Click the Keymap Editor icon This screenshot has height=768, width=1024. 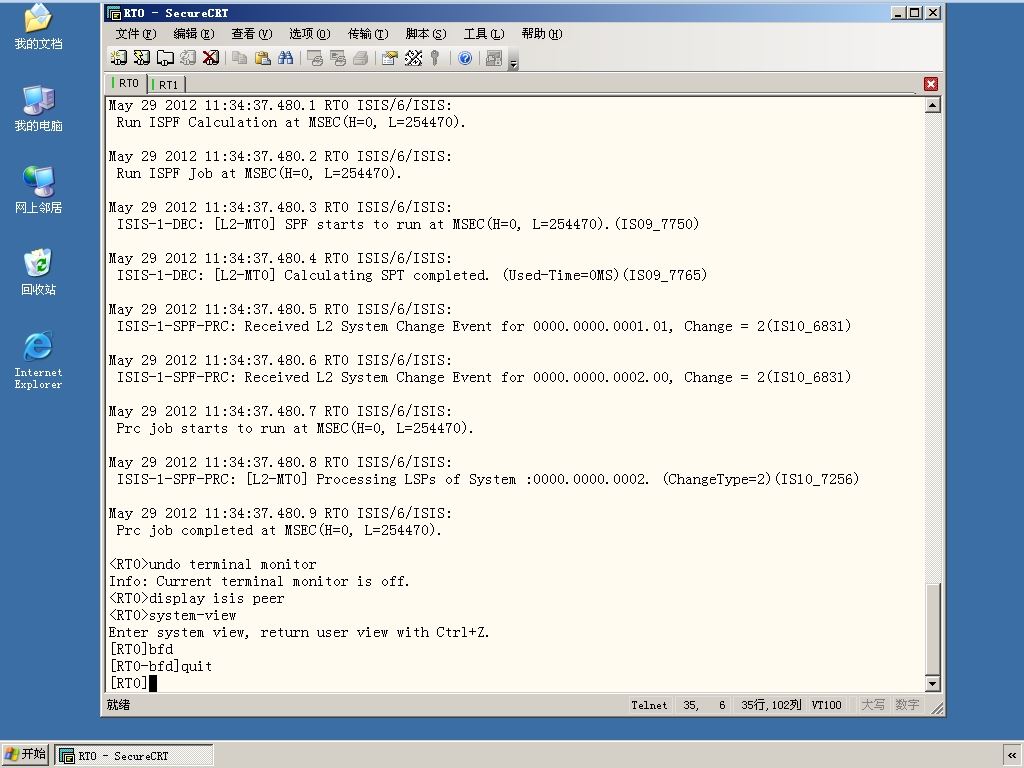click(413, 58)
